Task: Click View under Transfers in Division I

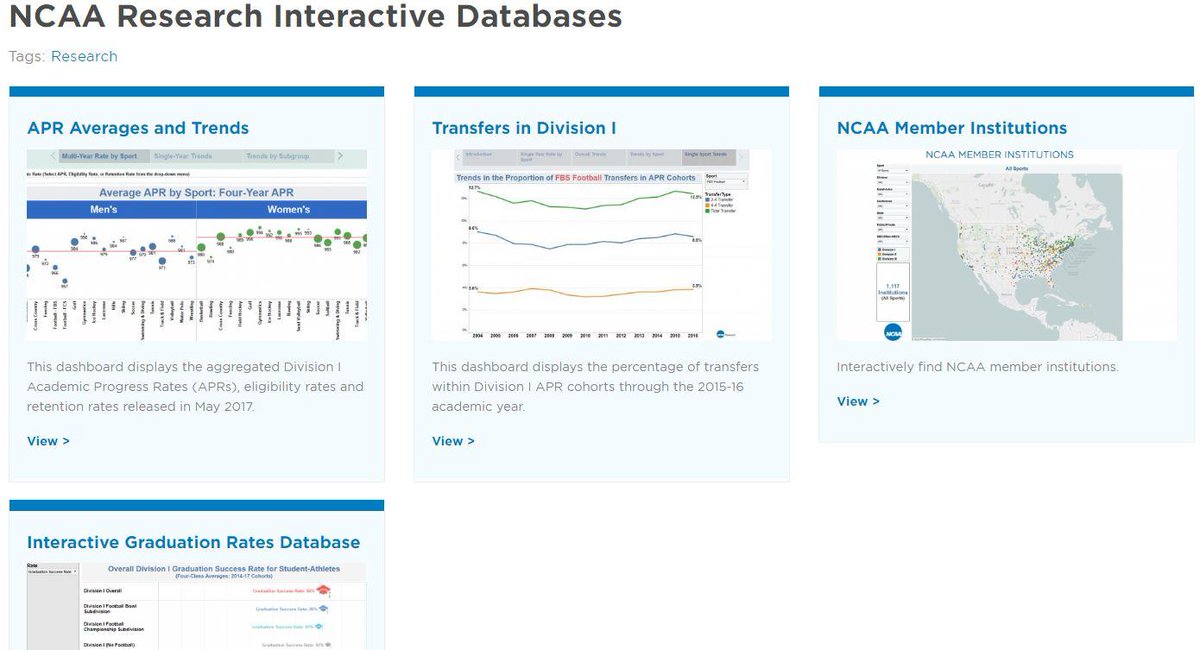Action: (452, 441)
